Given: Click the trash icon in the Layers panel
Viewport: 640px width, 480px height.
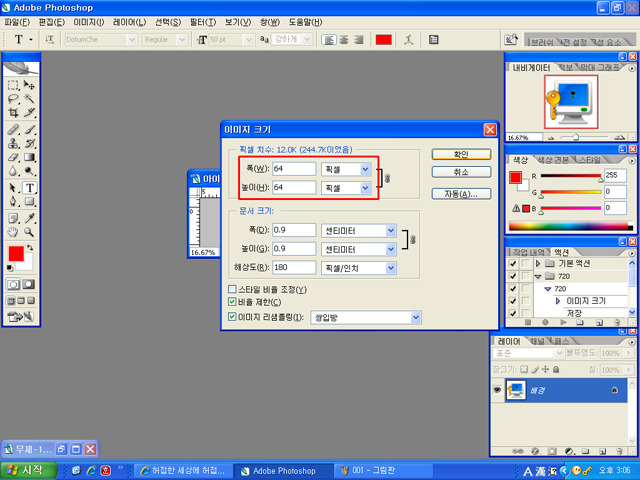Looking at the screenshot, I should (619, 451).
